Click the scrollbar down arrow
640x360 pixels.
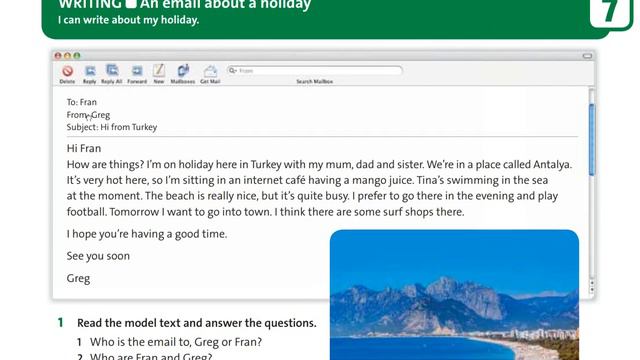[591, 289]
